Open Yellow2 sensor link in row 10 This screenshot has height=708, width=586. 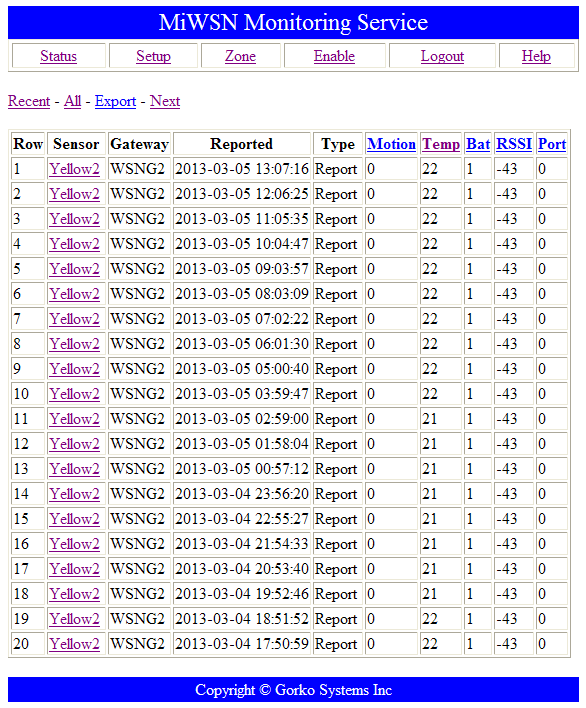coord(74,394)
